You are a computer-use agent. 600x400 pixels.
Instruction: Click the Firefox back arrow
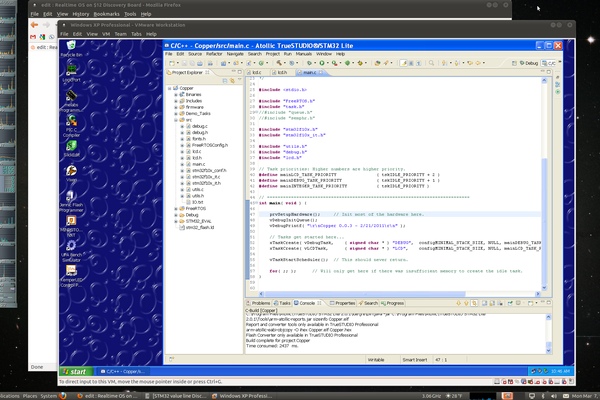coord(34,25)
